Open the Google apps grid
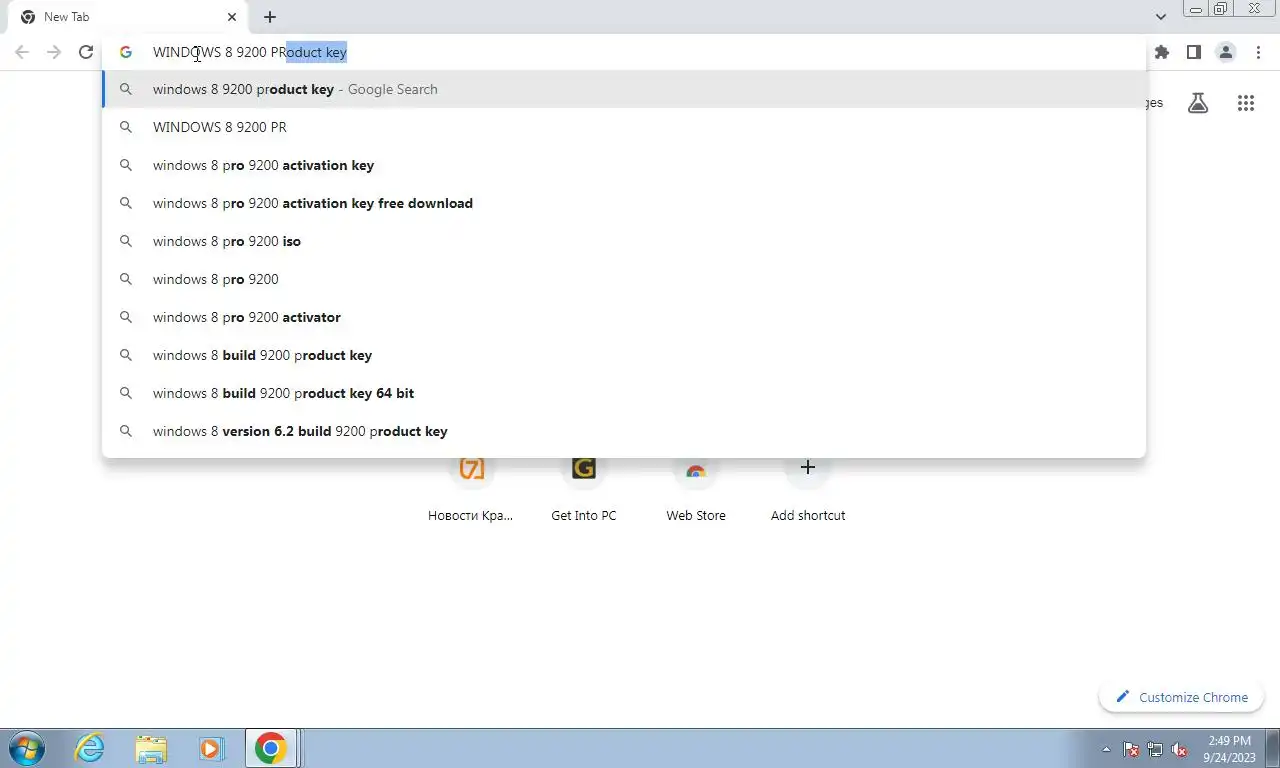Image resolution: width=1280 pixels, height=768 pixels. click(1245, 102)
